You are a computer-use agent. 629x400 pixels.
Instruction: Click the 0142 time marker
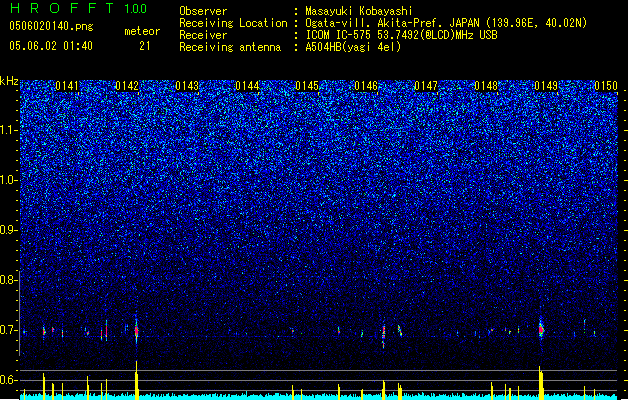[127, 86]
